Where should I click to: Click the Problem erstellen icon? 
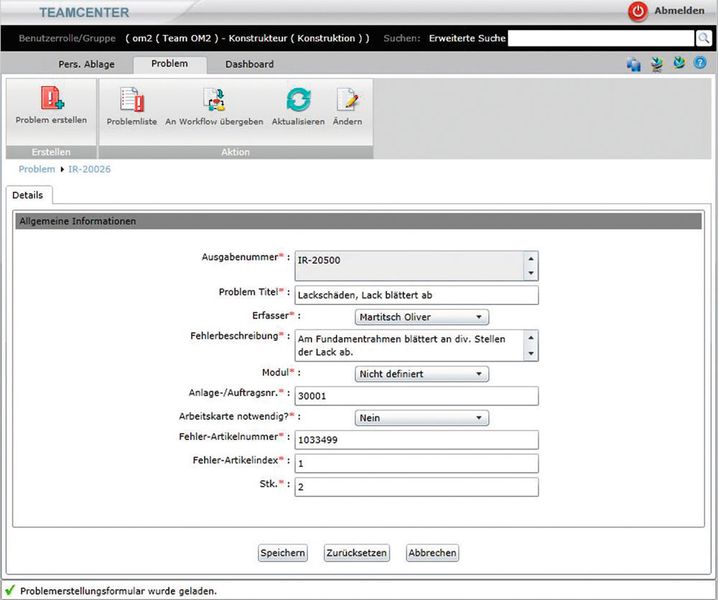pos(51,99)
